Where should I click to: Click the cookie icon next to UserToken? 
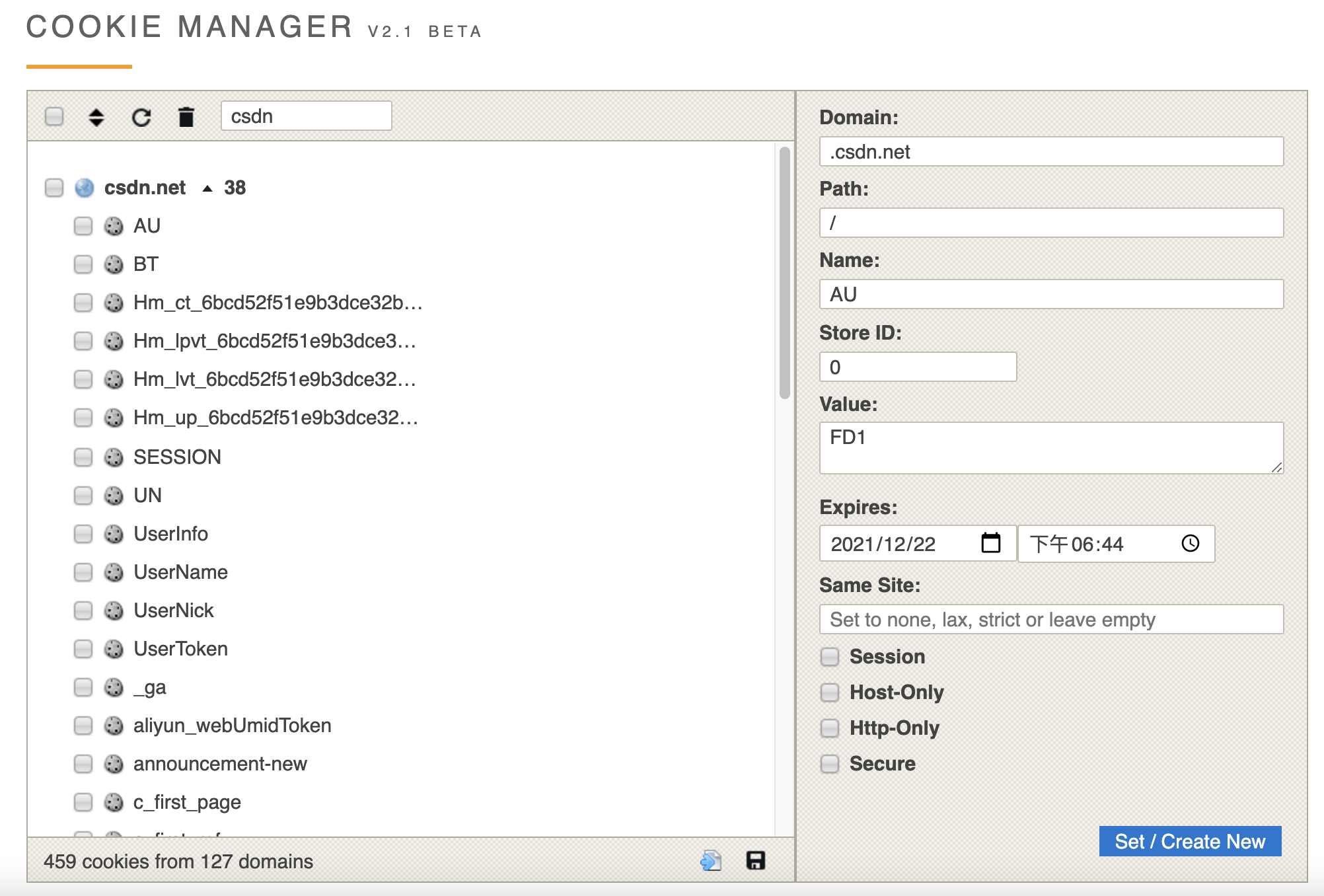(x=114, y=649)
